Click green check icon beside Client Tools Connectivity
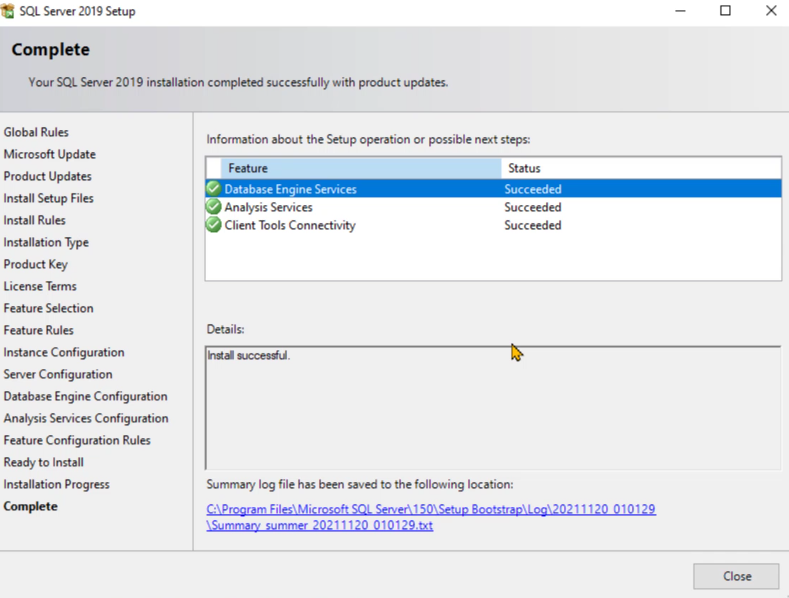The height and width of the screenshot is (598, 789). pos(213,225)
